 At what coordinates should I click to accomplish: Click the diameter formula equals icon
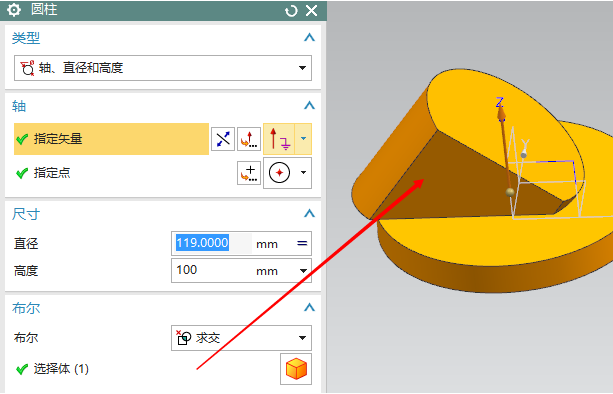click(x=302, y=244)
